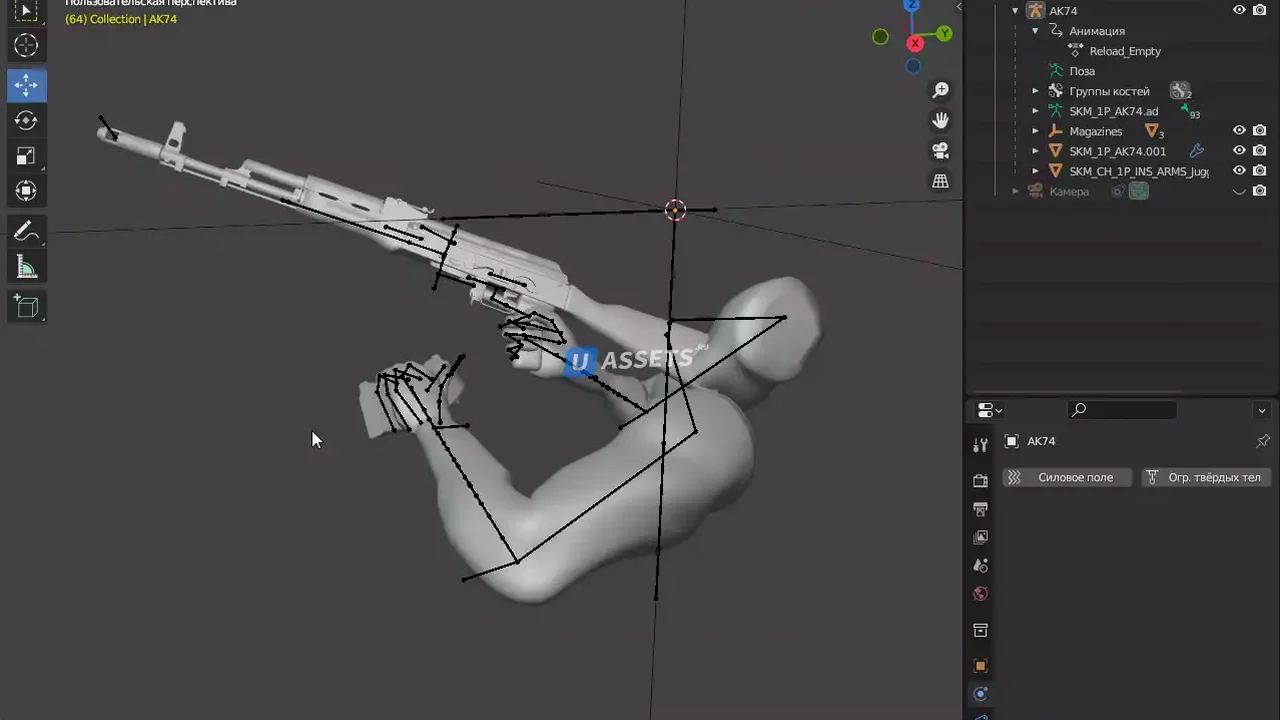Click the negative green axis circle on gizmo
The height and width of the screenshot is (720, 1280).
click(880, 37)
